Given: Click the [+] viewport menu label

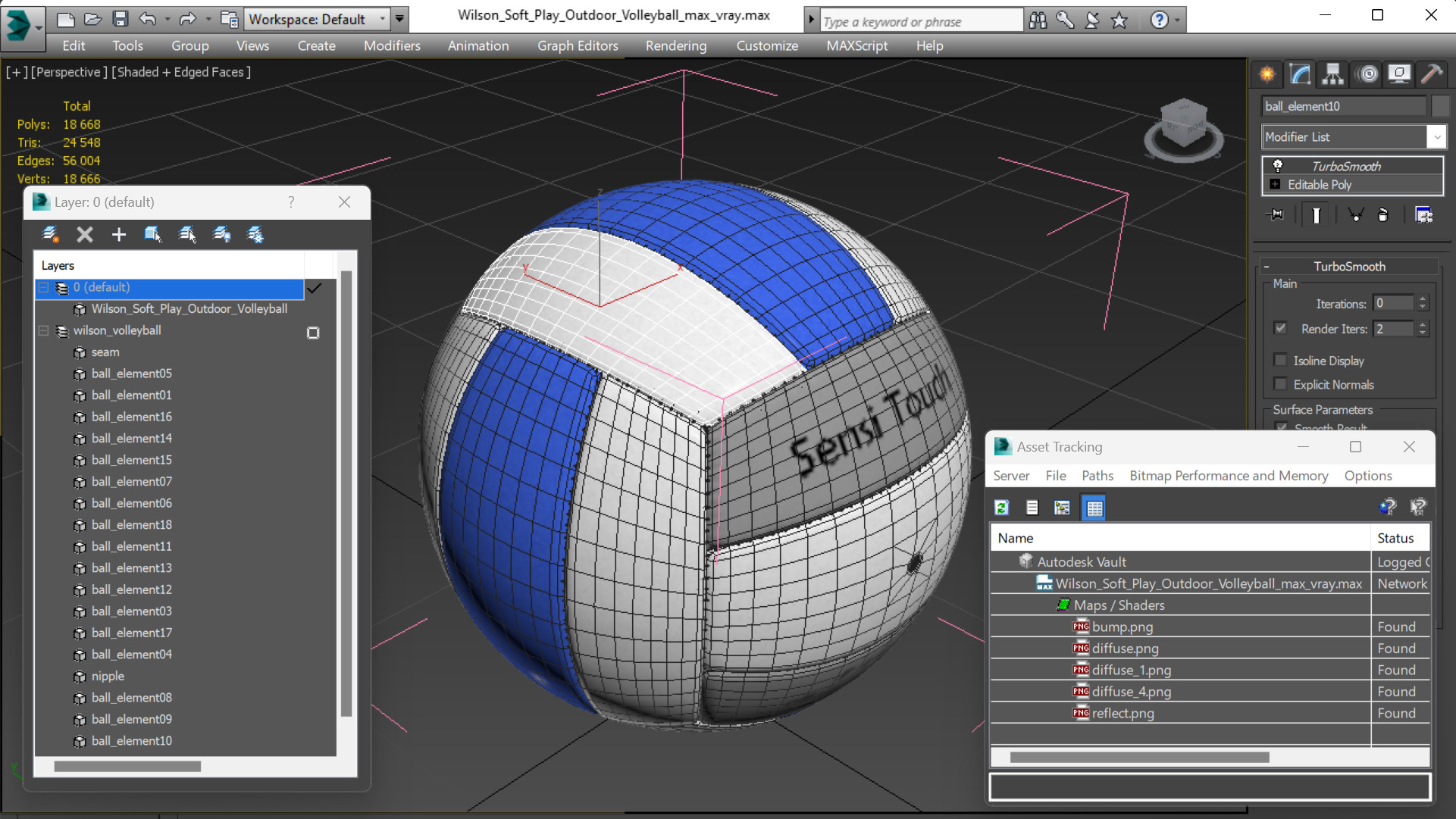Looking at the screenshot, I should click(x=17, y=72).
